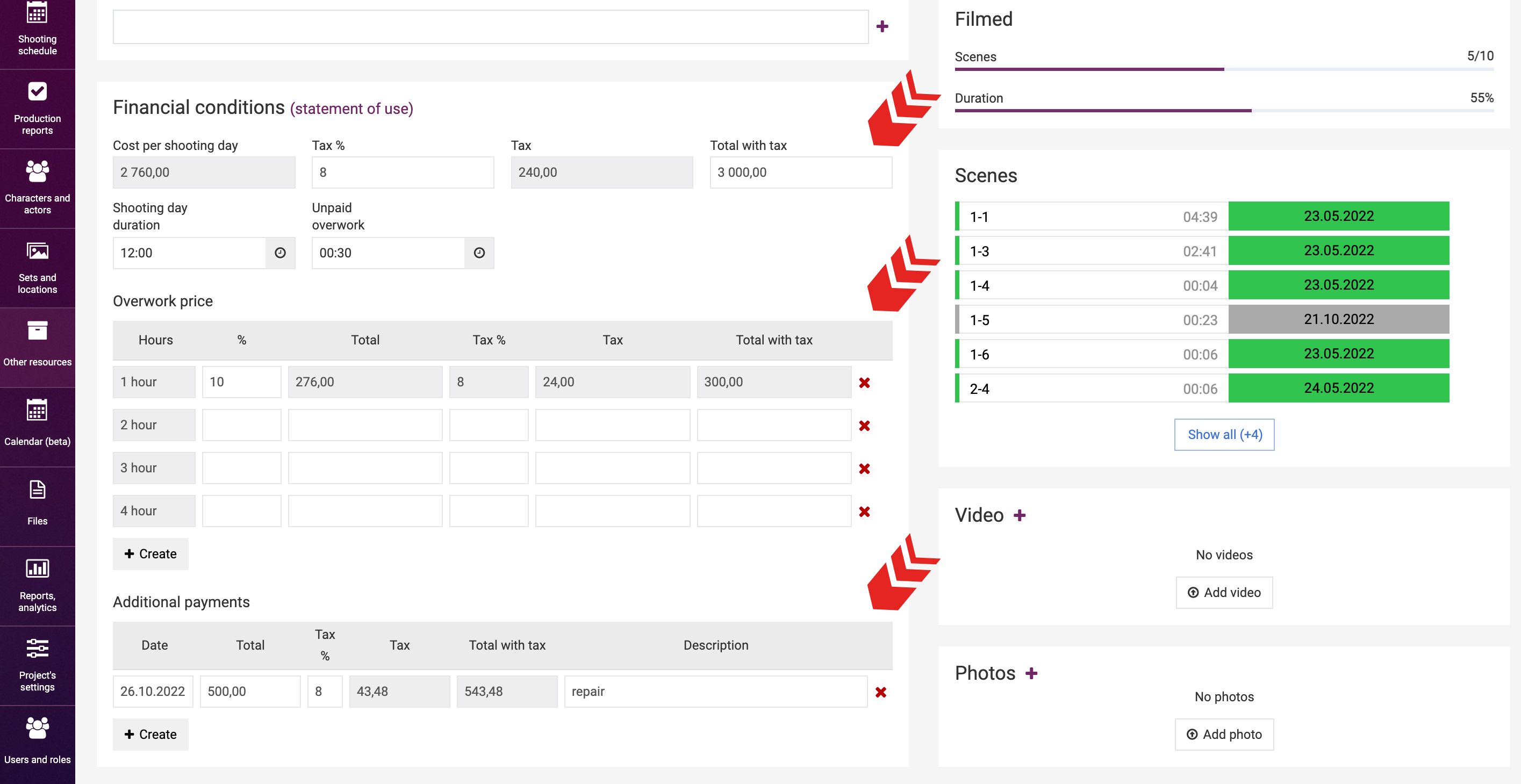The width and height of the screenshot is (1521, 784).
Task: Click the Duration progress bar
Action: pyautogui.click(x=1224, y=110)
